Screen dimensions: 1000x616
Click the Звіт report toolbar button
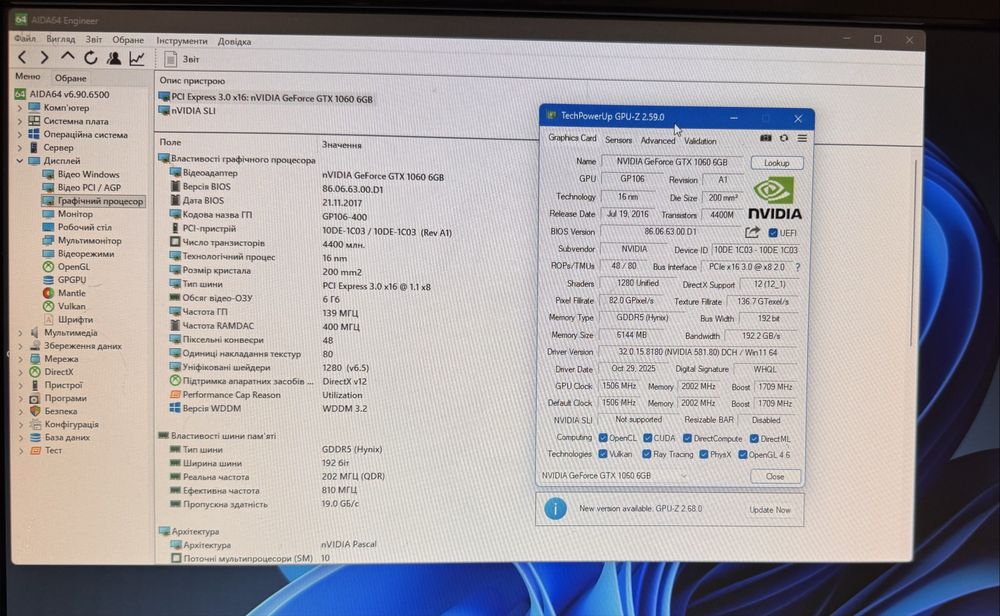pyautogui.click(x=182, y=59)
